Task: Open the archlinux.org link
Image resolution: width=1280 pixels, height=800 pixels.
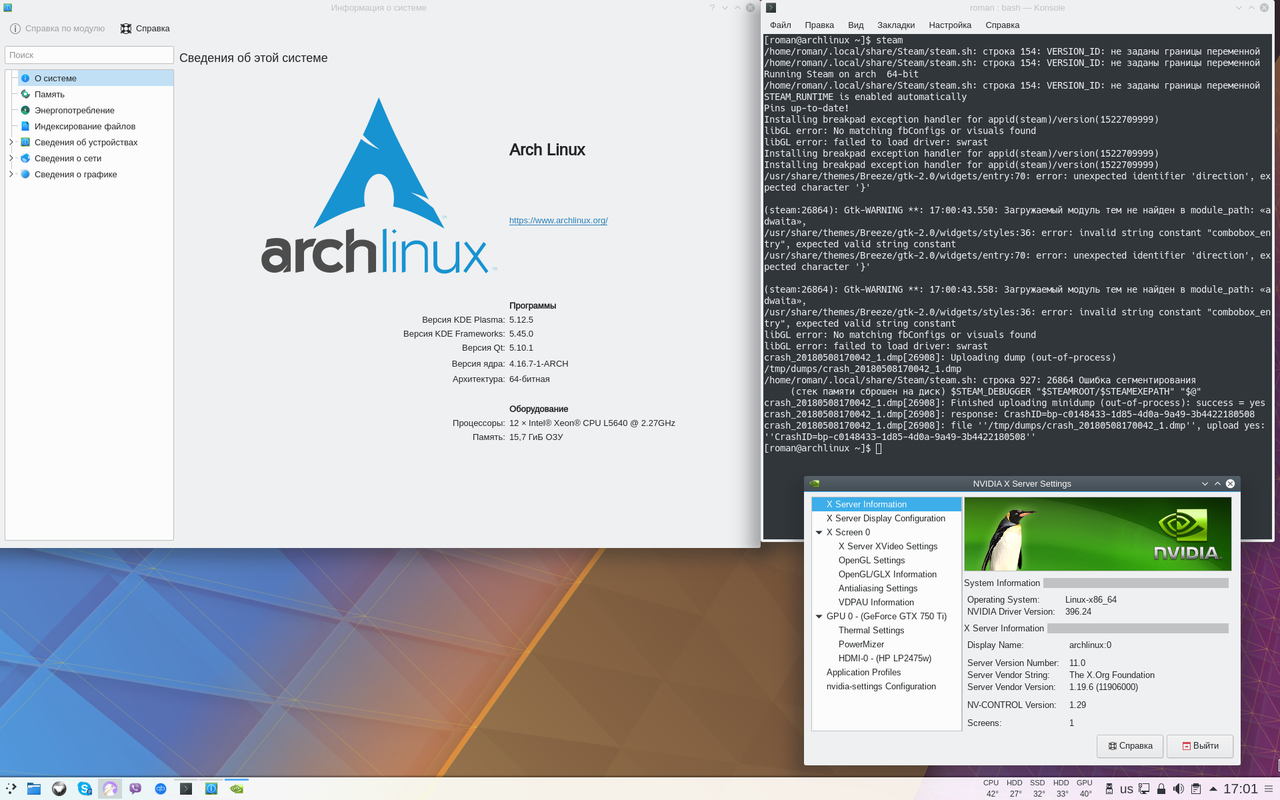Action: (x=558, y=220)
